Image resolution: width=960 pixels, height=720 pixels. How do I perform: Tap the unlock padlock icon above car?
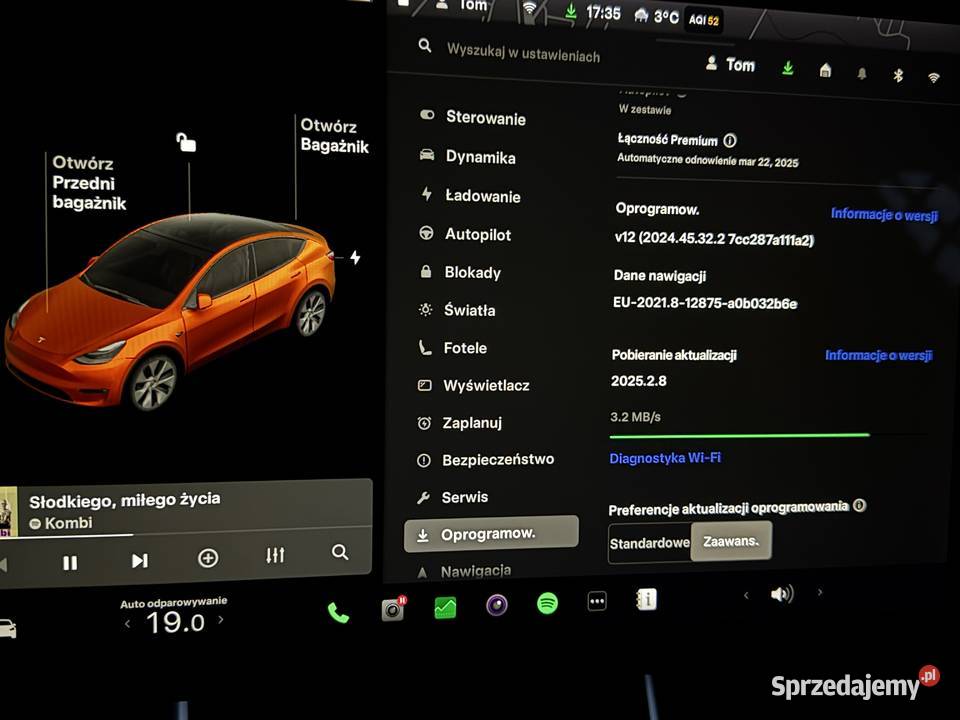tap(186, 142)
